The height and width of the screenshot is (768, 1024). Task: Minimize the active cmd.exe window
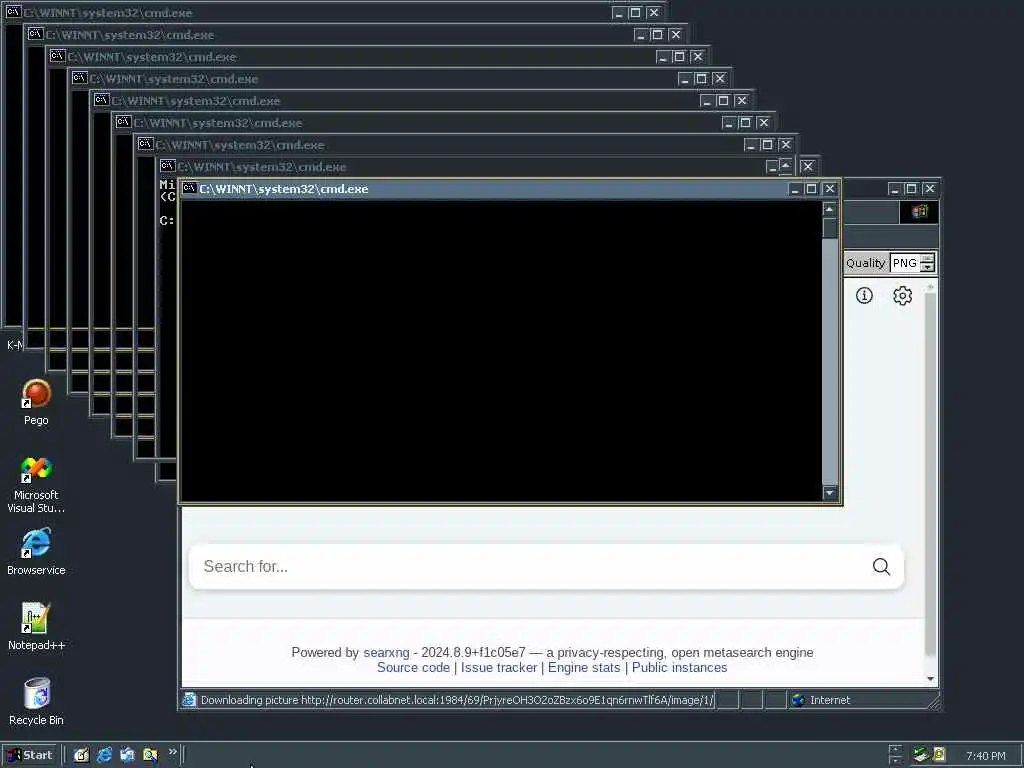pyautogui.click(x=795, y=189)
